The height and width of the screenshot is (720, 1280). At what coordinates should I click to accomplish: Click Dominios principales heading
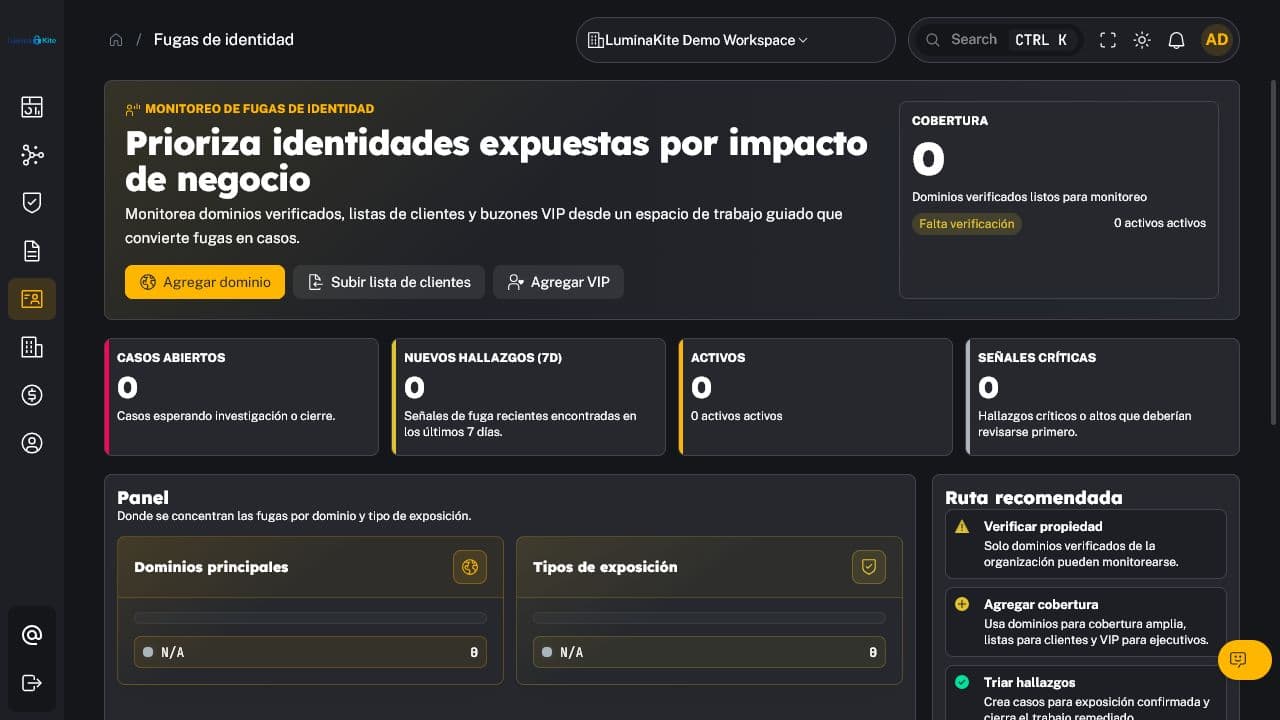[x=211, y=567]
